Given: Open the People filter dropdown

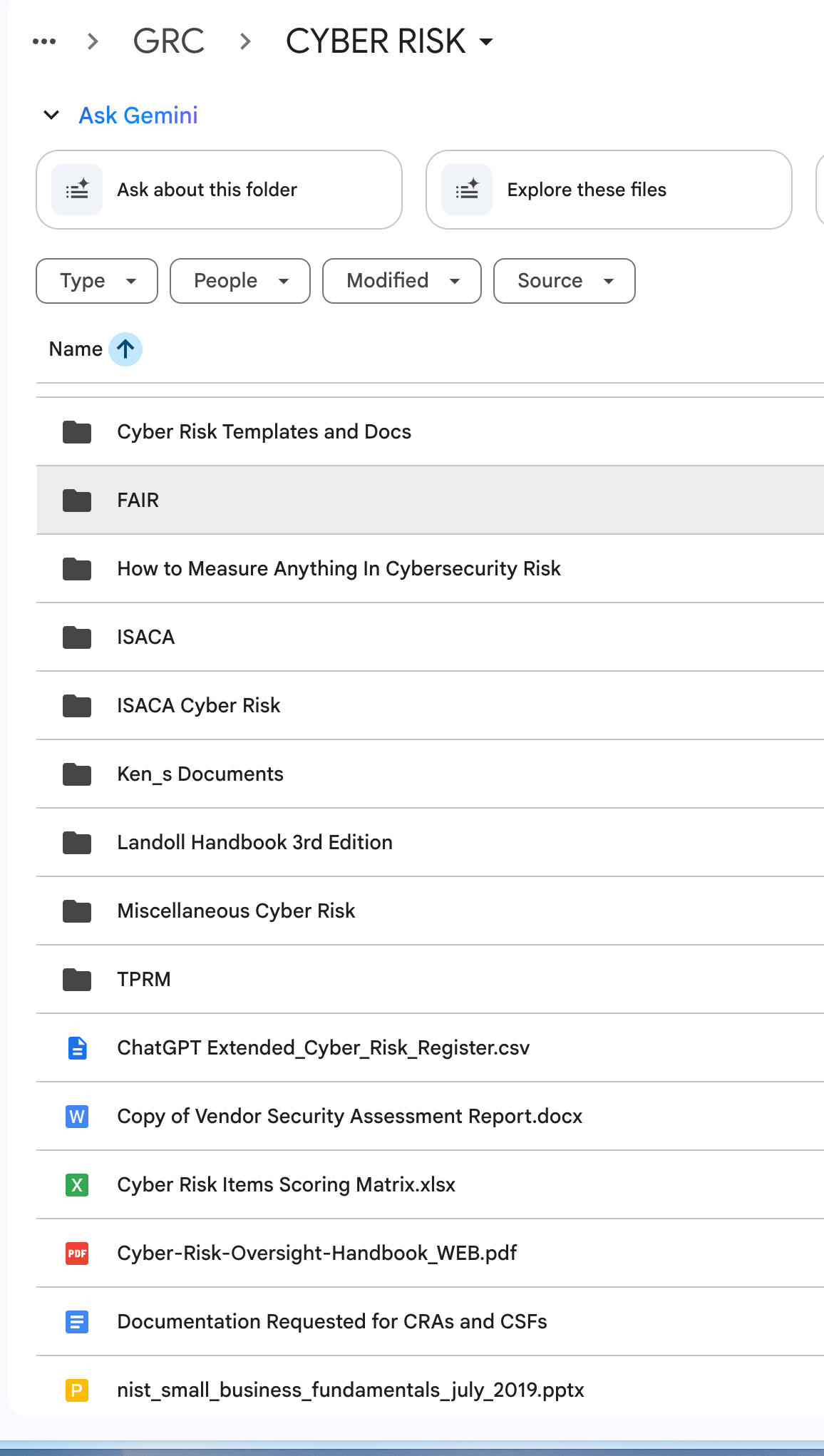Looking at the screenshot, I should tap(240, 281).
